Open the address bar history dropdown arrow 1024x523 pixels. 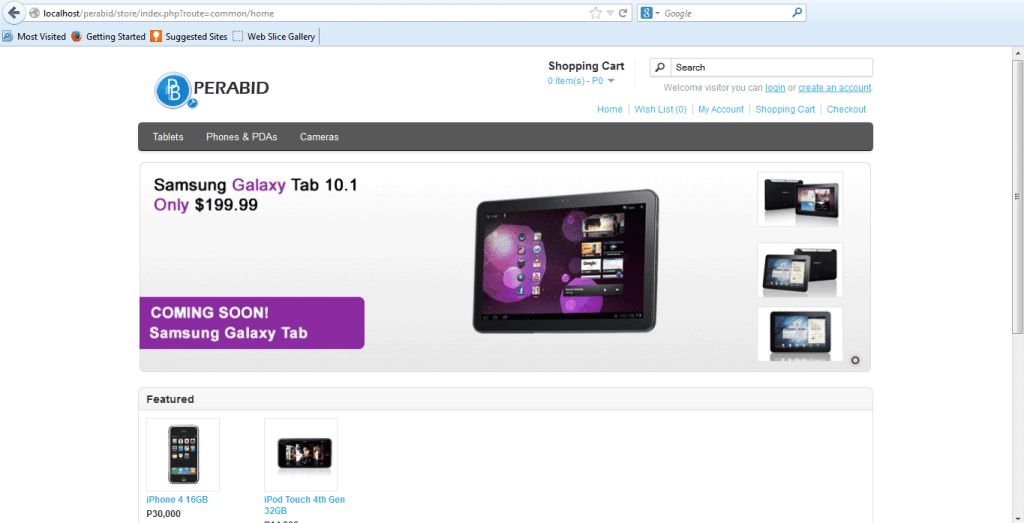(x=610, y=13)
